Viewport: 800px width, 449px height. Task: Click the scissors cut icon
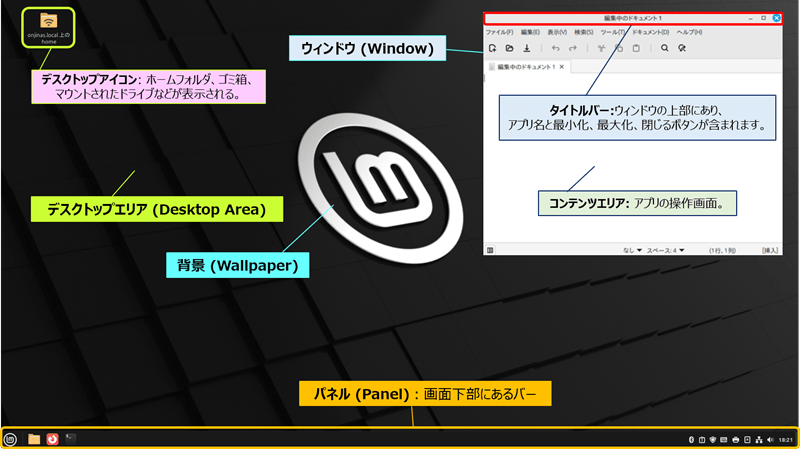(602, 48)
